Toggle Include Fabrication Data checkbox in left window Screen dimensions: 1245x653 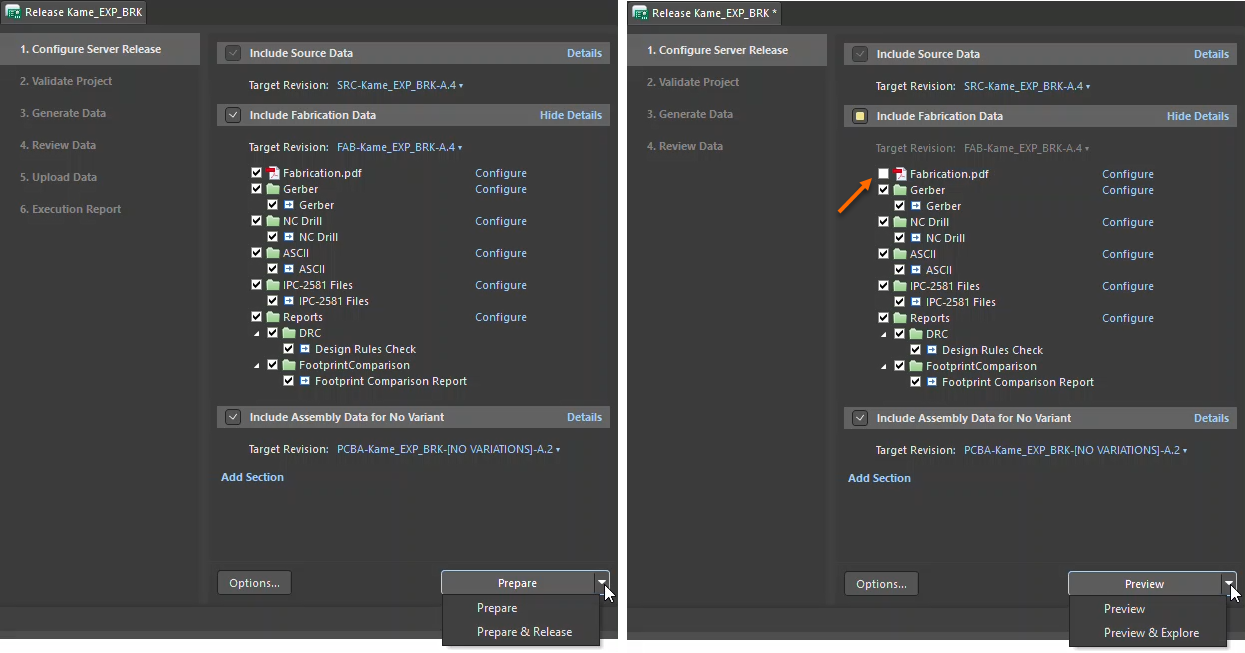click(x=233, y=115)
